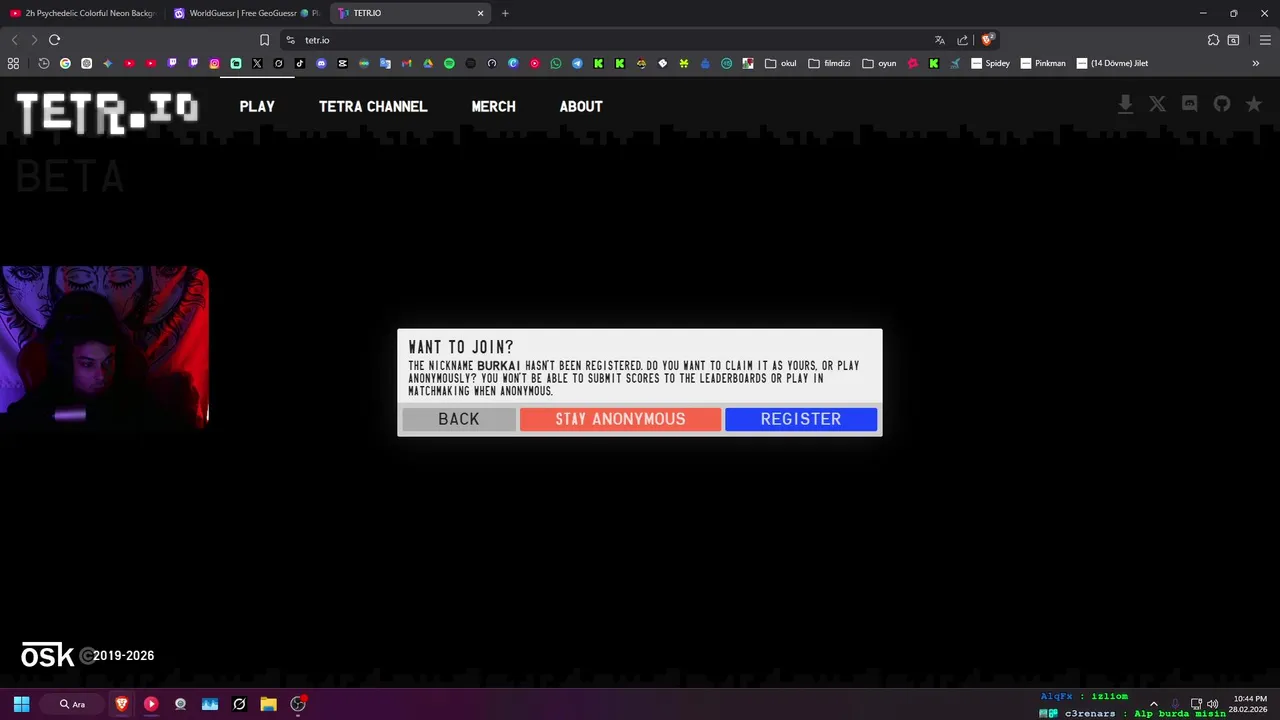The height and width of the screenshot is (720, 1280).
Task: Open Brave Shields icon
Action: (987, 40)
